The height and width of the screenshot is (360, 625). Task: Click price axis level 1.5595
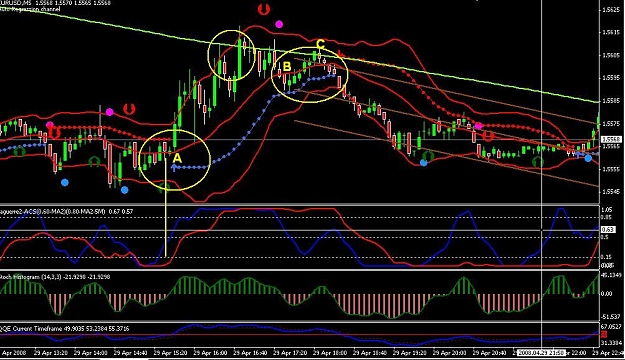tap(612, 78)
